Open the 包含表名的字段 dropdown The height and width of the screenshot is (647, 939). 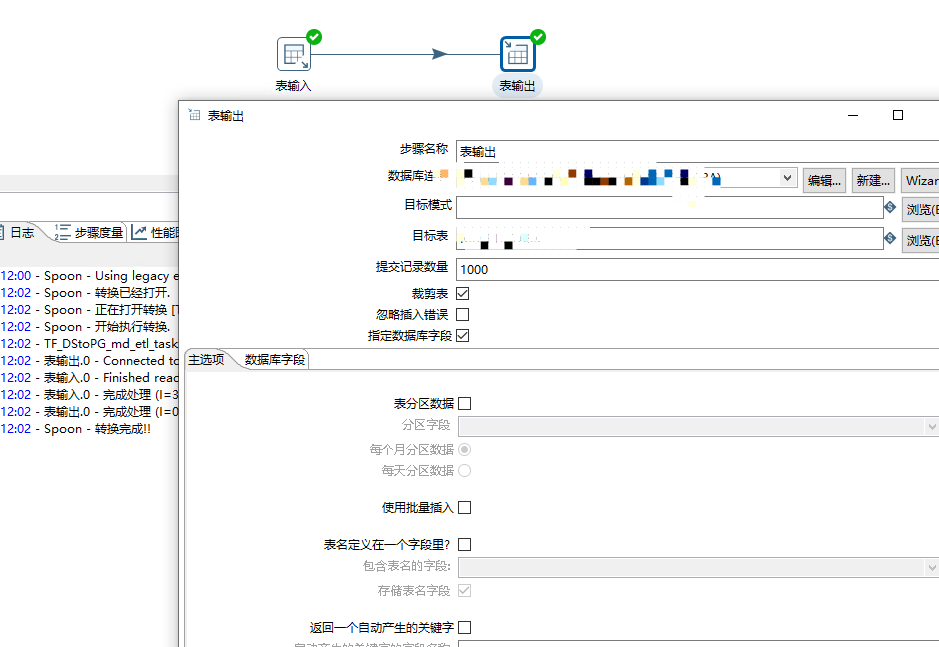point(931,567)
